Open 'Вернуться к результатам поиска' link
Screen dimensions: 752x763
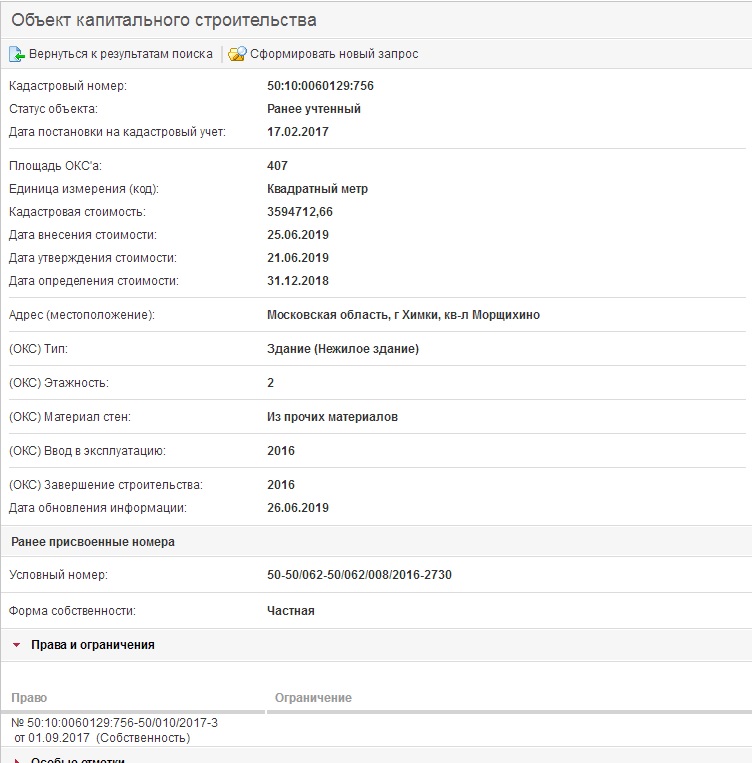pyautogui.click(x=120, y=54)
